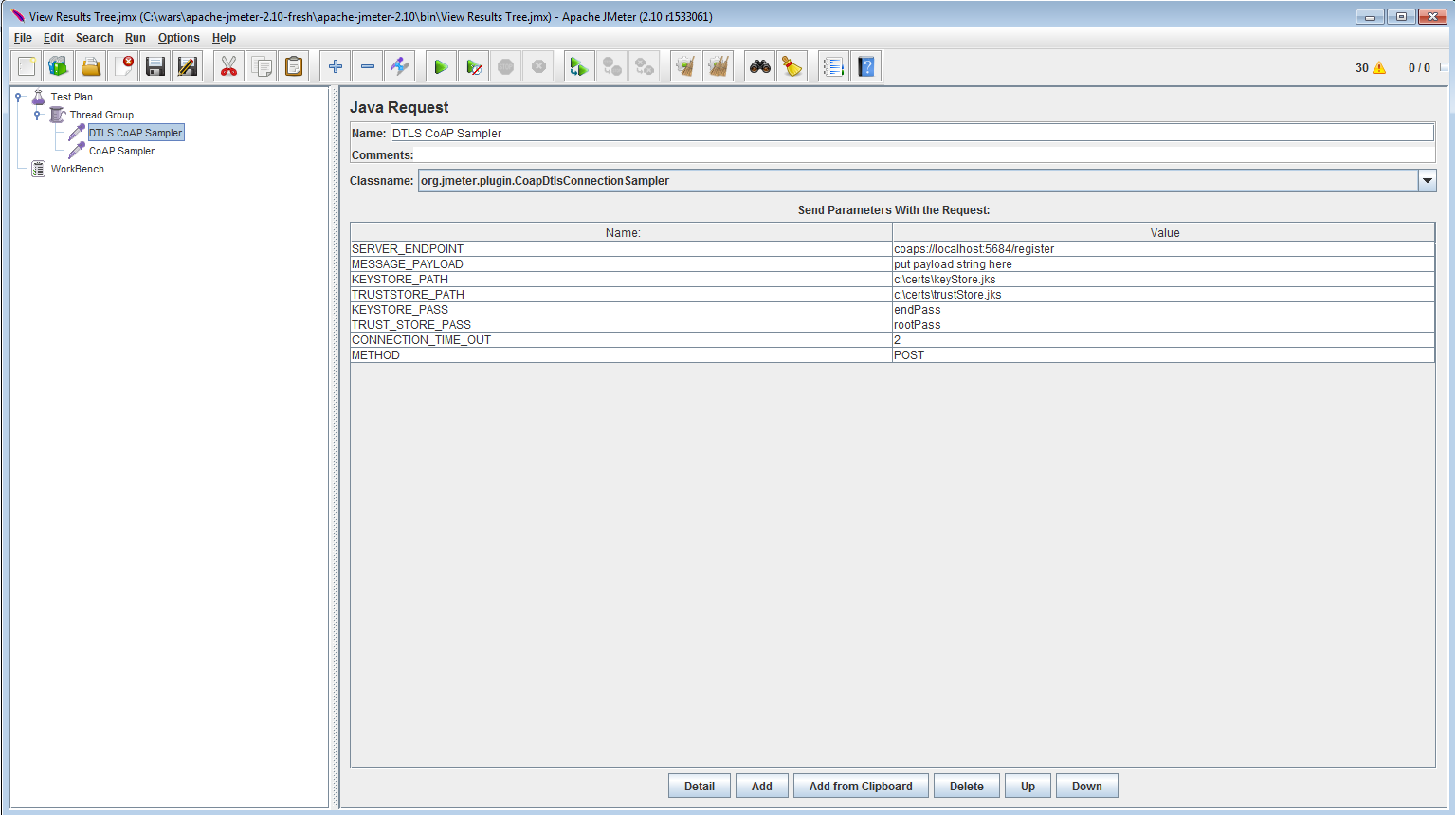1456x815 pixels.
Task: Clear All results with double broom icon
Action: [x=718, y=66]
